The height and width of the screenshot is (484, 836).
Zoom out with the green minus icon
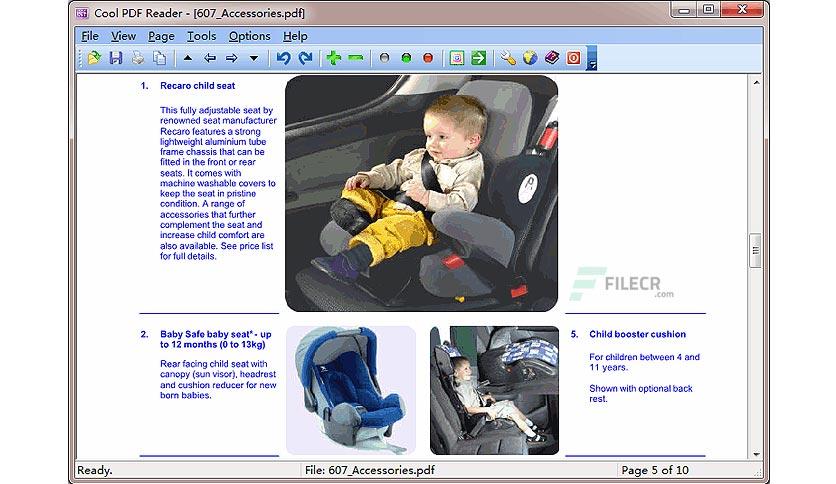(356, 58)
